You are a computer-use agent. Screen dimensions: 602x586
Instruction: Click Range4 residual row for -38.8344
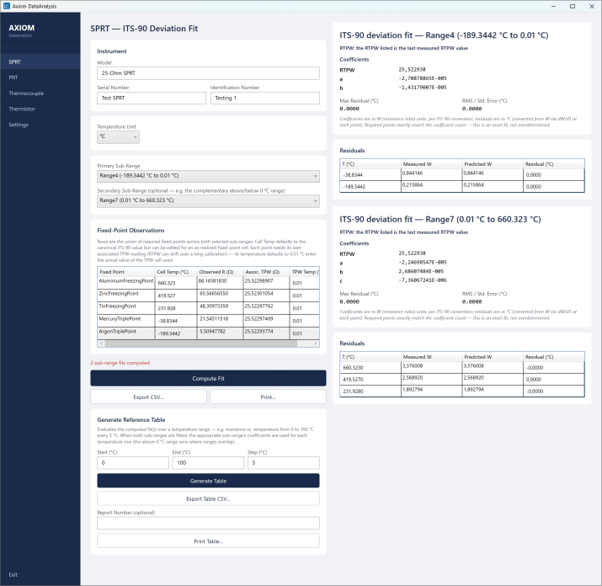click(x=462, y=174)
